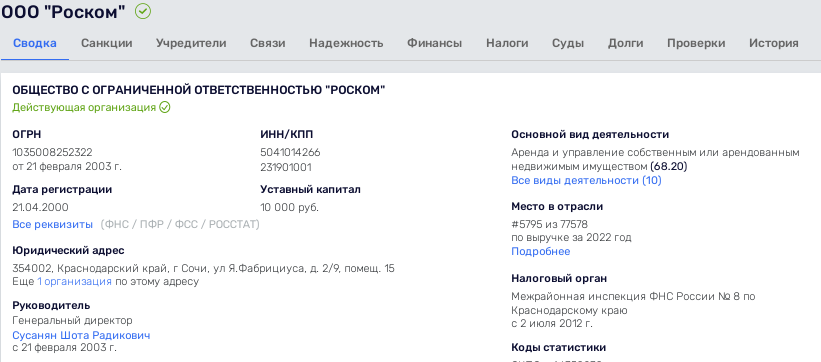Open director Сусанян Шота Радикович profile
This screenshot has width=821, height=362.
click(81, 335)
